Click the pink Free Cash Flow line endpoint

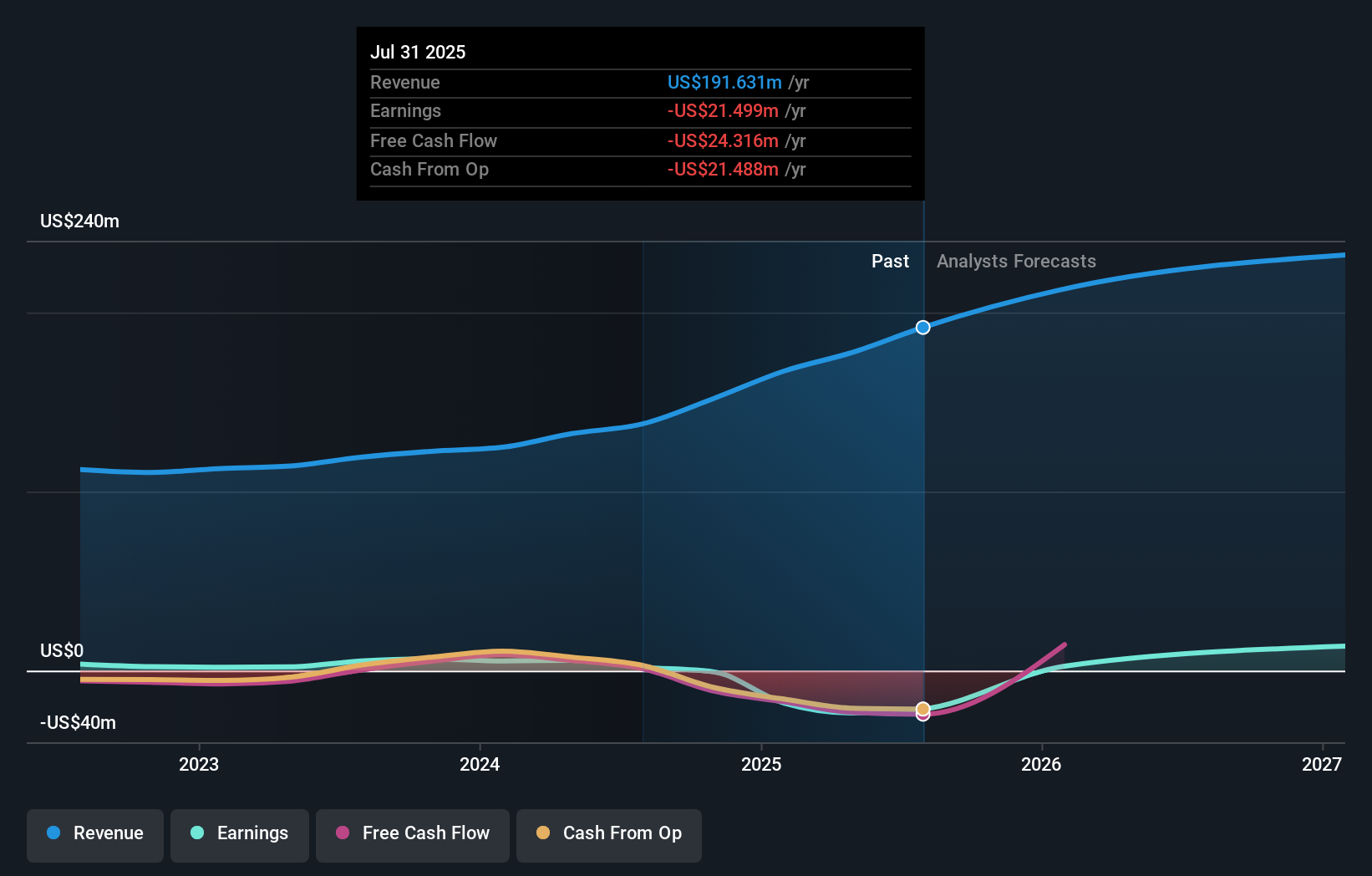(x=1064, y=644)
